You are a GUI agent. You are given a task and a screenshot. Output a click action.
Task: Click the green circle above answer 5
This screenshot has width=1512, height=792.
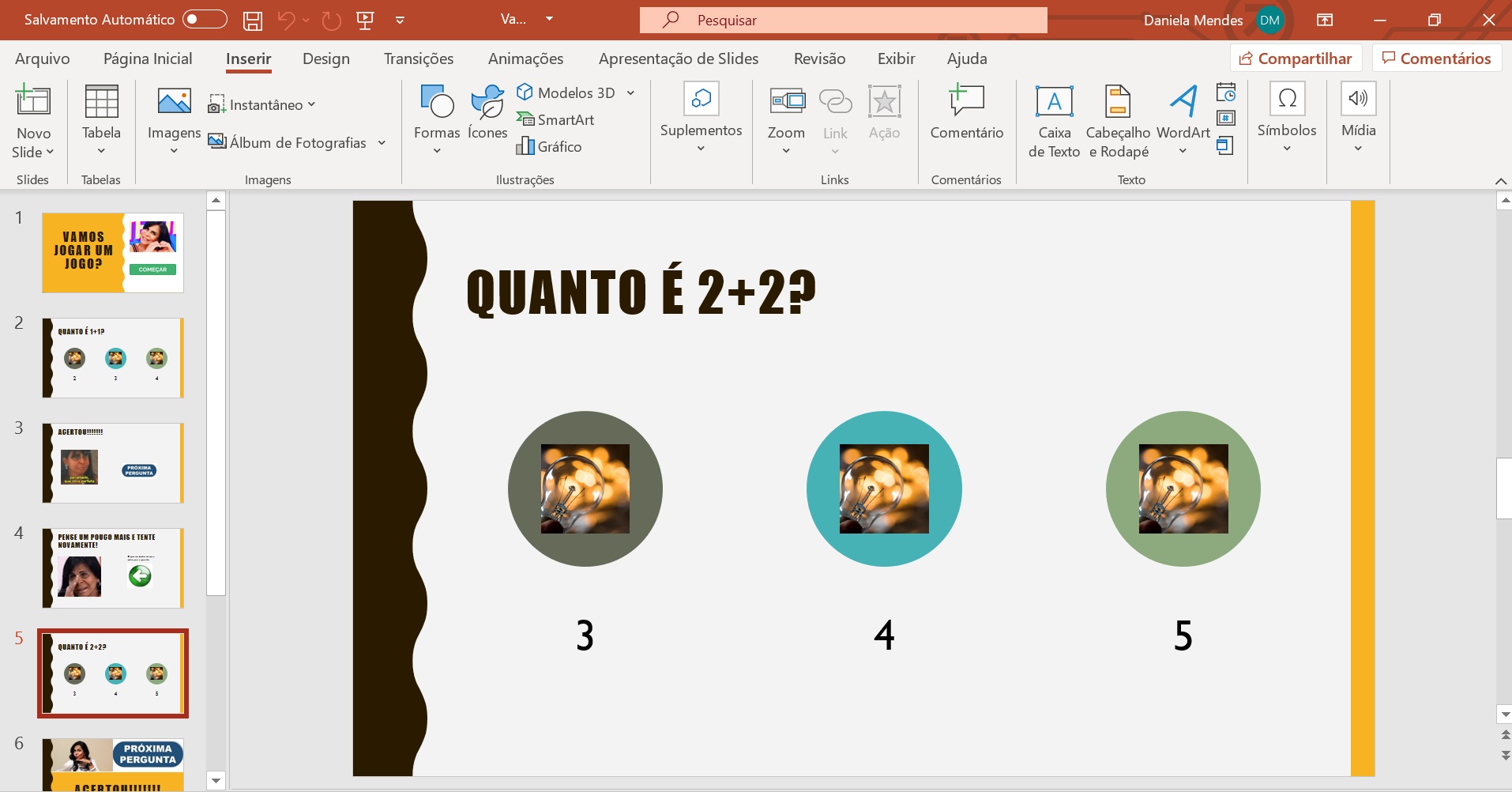point(1183,488)
